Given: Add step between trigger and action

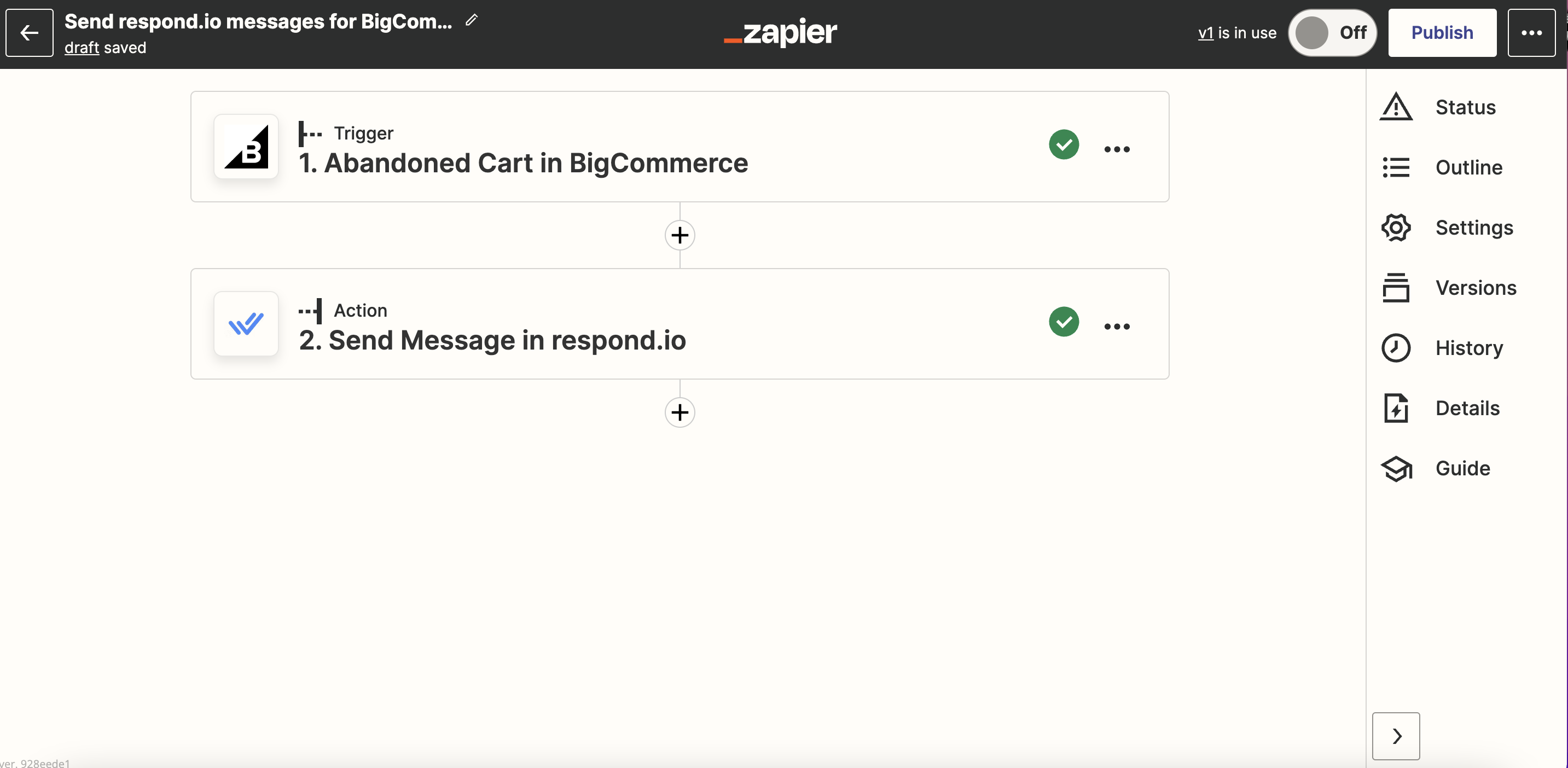Looking at the screenshot, I should point(680,234).
